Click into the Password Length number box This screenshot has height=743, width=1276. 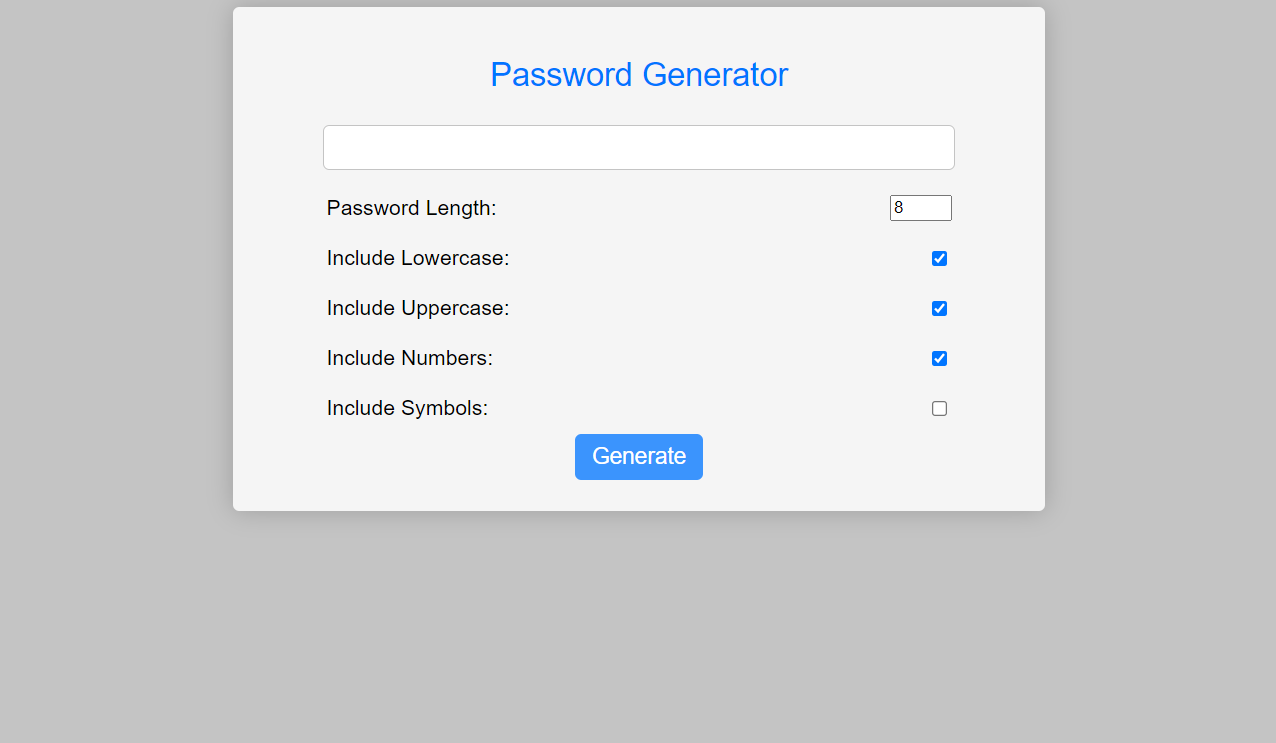tap(920, 208)
